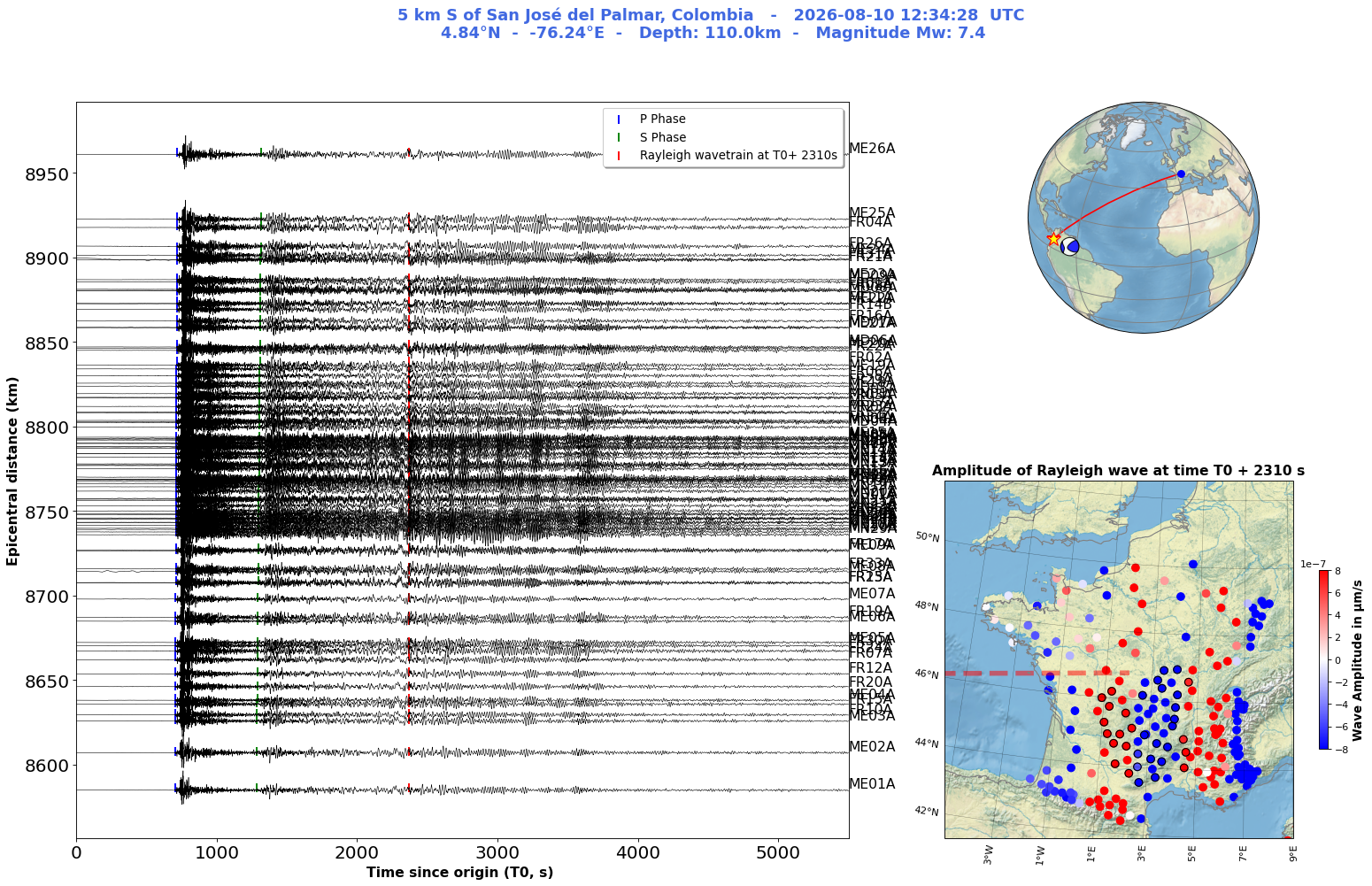Click the green S Phase legend marker
The image size is (1372, 886).
pos(619,137)
